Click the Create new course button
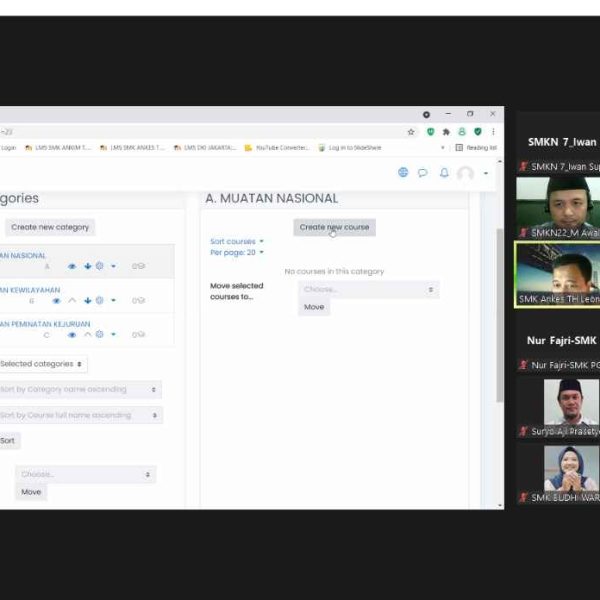This screenshot has width=600, height=600. click(x=334, y=227)
